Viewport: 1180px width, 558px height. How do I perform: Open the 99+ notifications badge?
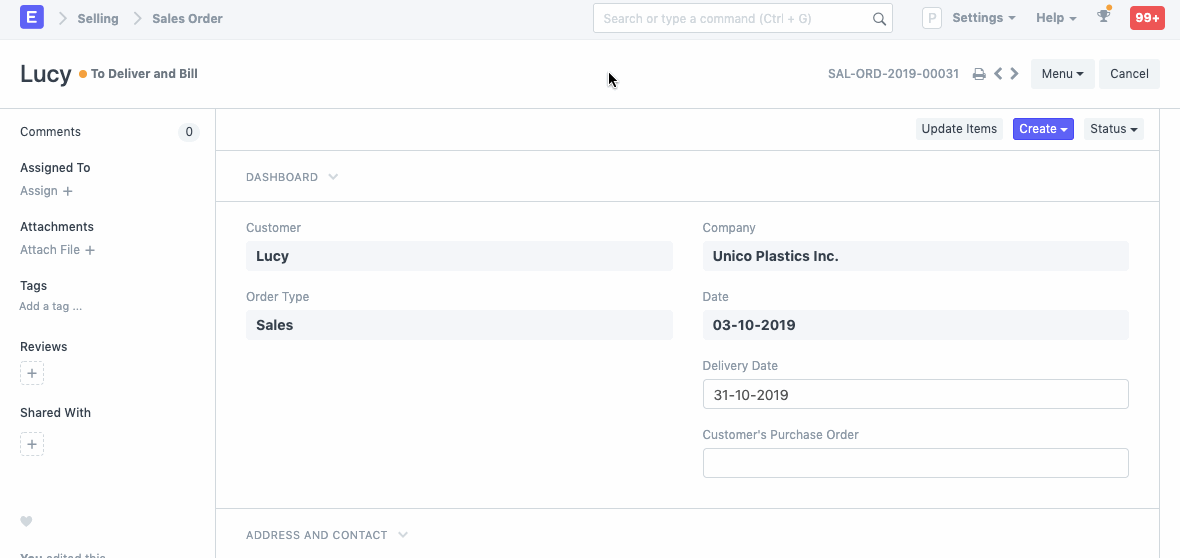pos(1147,18)
